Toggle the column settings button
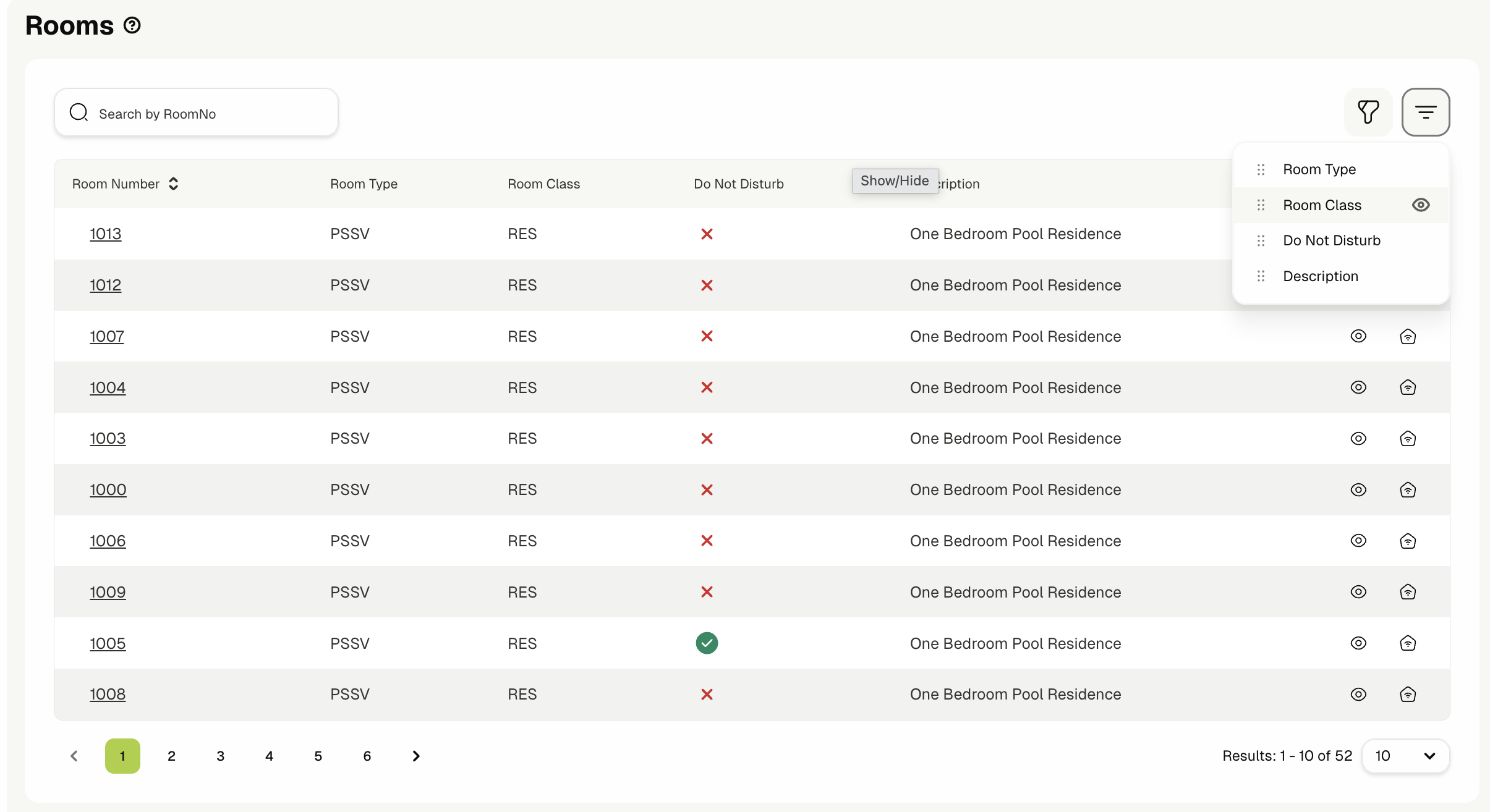1490x812 pixels. [1426, 112]
